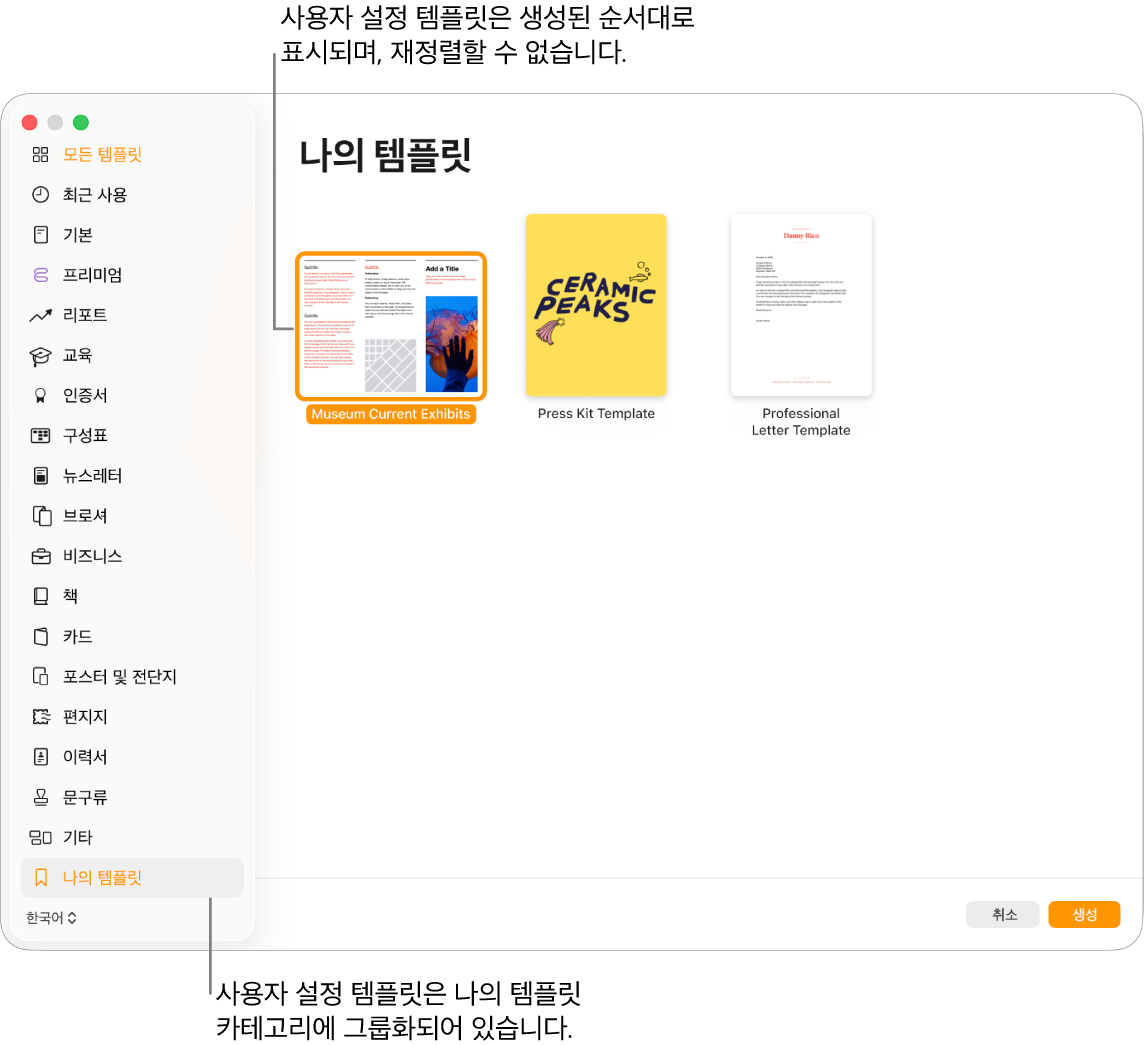Click the green zoom window button
This screenshot has height=1045, width=1146.
[81, 122]
